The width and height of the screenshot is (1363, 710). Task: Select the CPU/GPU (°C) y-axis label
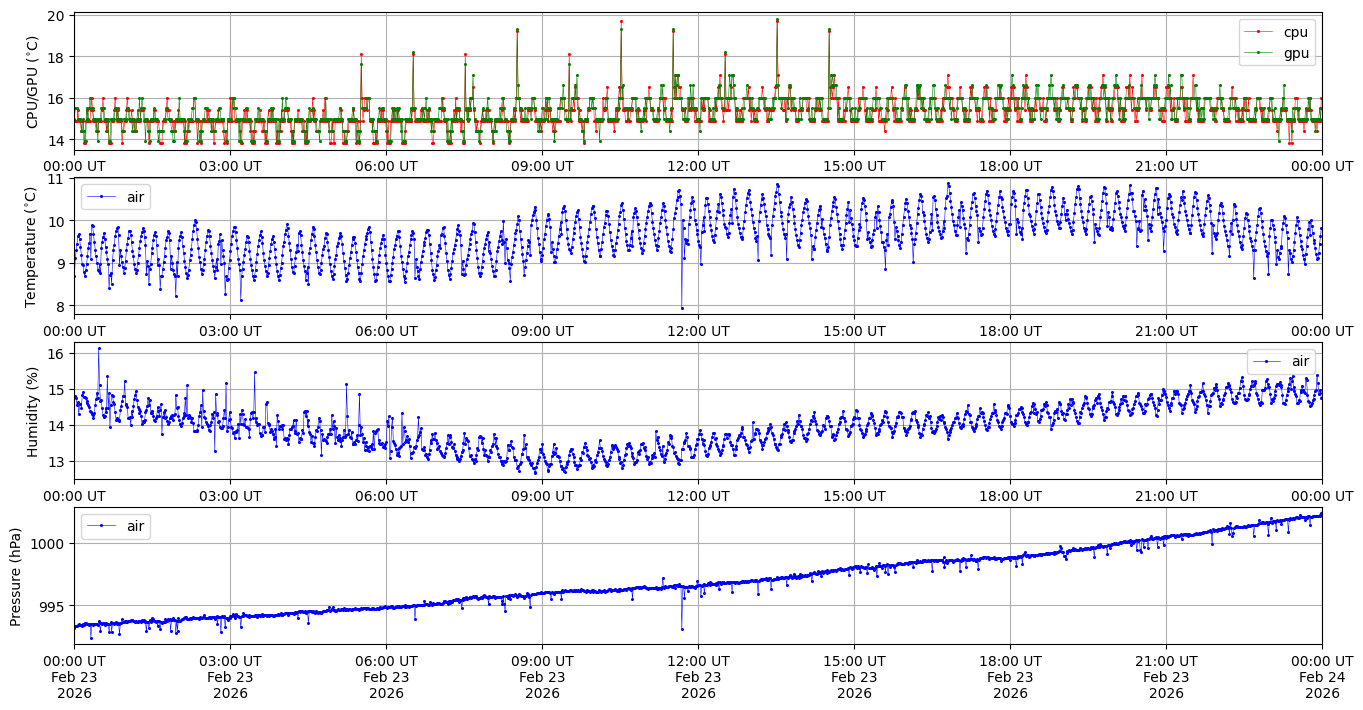point(32,82)
